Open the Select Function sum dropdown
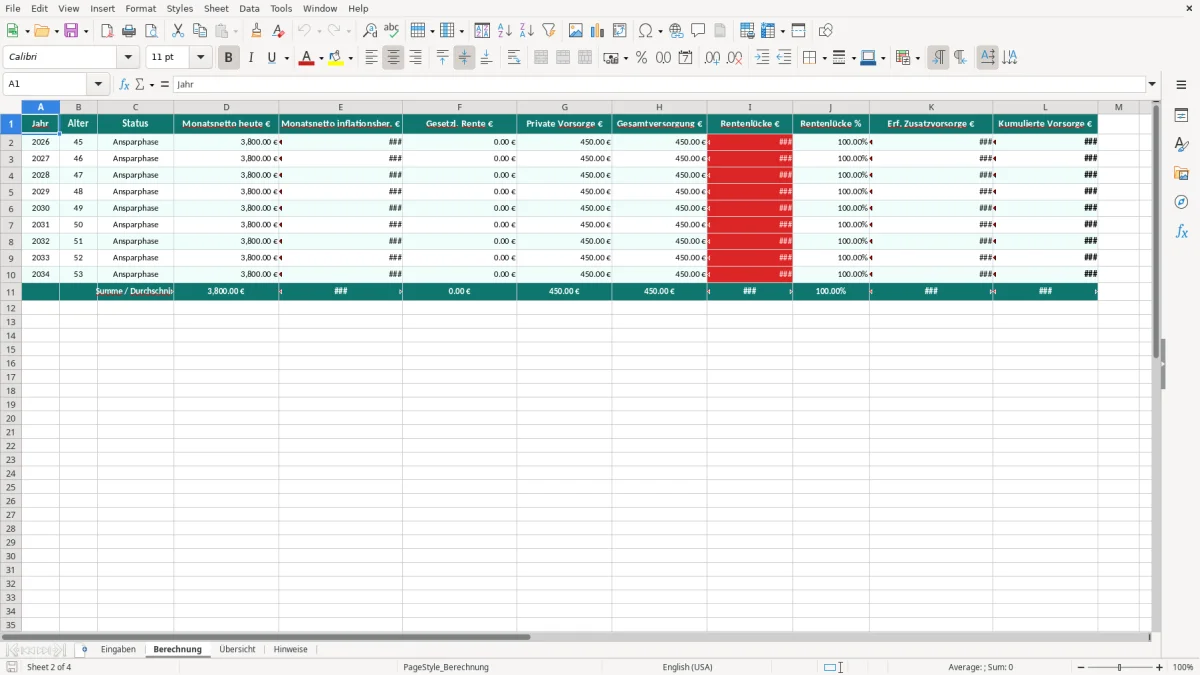Image resolution: width=1200 pixels, height=675 pixels. (151, 84)
